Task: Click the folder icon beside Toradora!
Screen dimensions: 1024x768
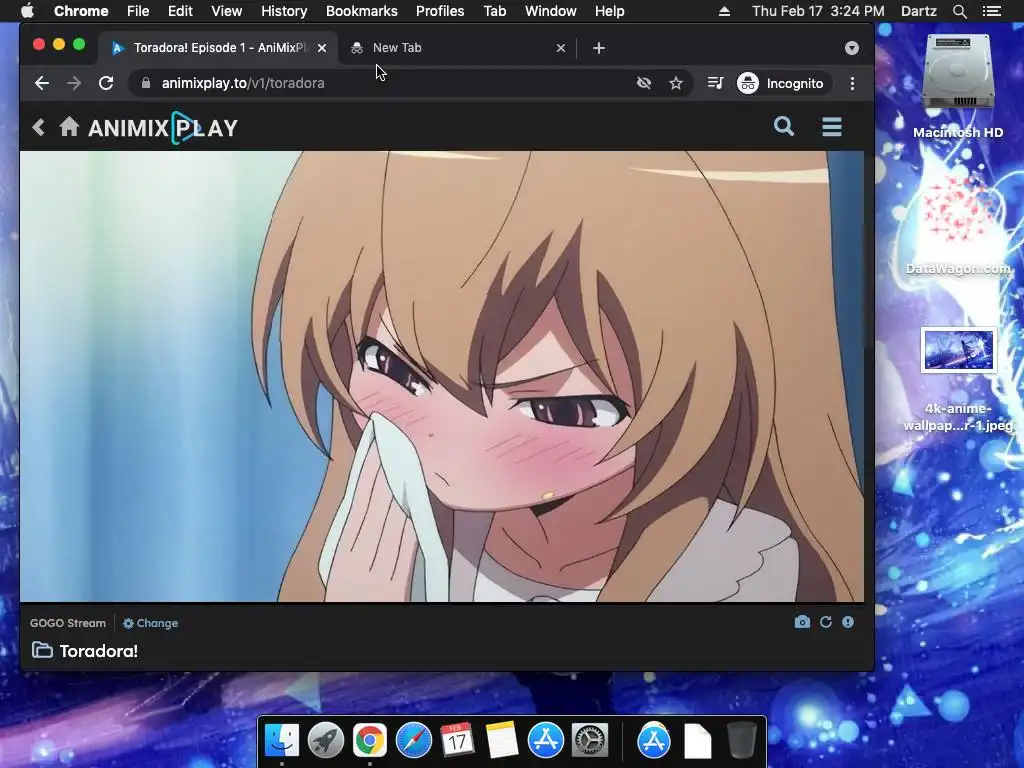Action: [x=42, y=650]
